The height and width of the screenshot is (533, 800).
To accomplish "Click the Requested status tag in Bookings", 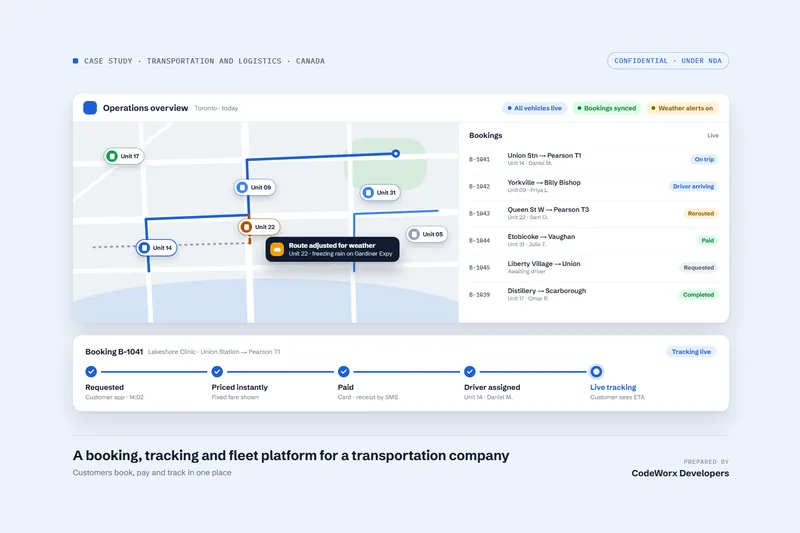I will [698, 268].
